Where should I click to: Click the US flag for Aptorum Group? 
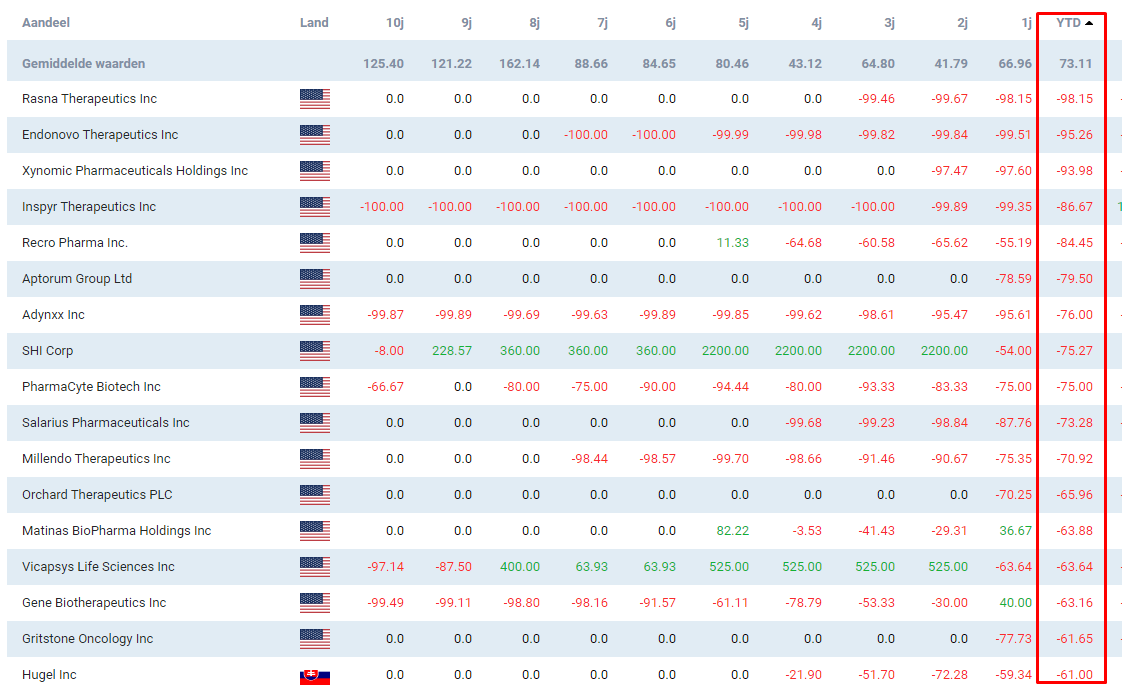pyautogui.click(x=315, y=278)
